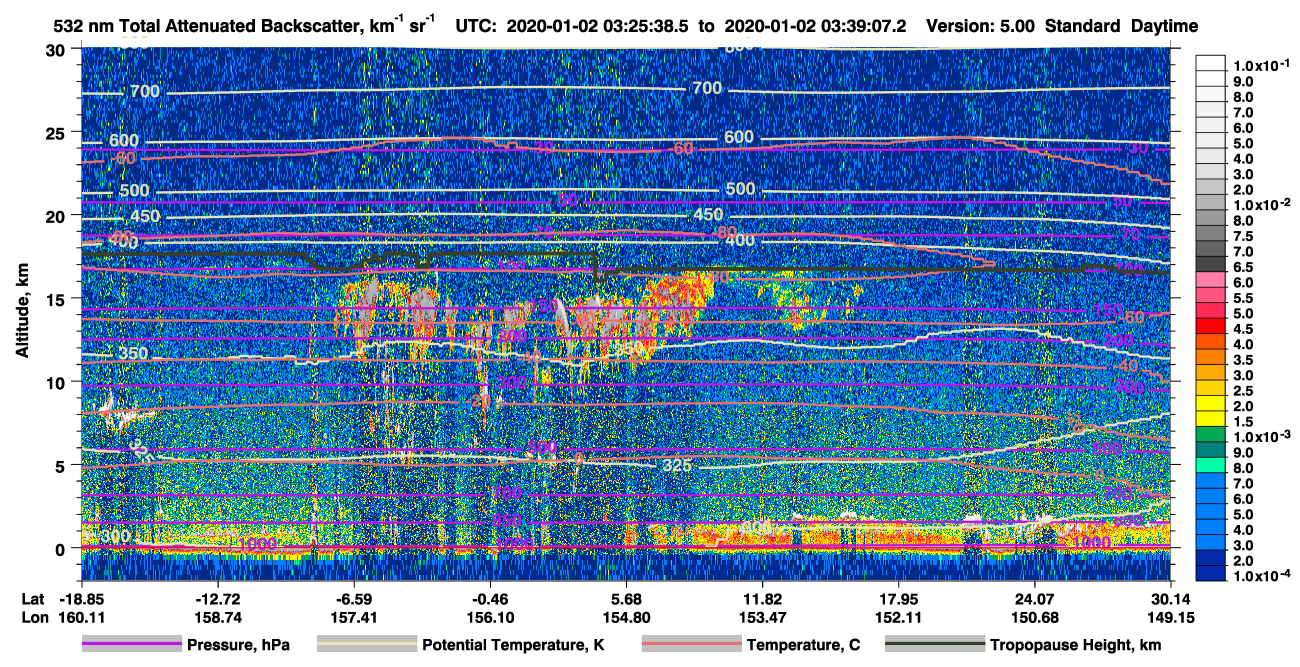Image resolution: width=1300 pixels, height=667 pixels.
Task: Click the color bar label '7.5'
Action: pos(1242,236)
